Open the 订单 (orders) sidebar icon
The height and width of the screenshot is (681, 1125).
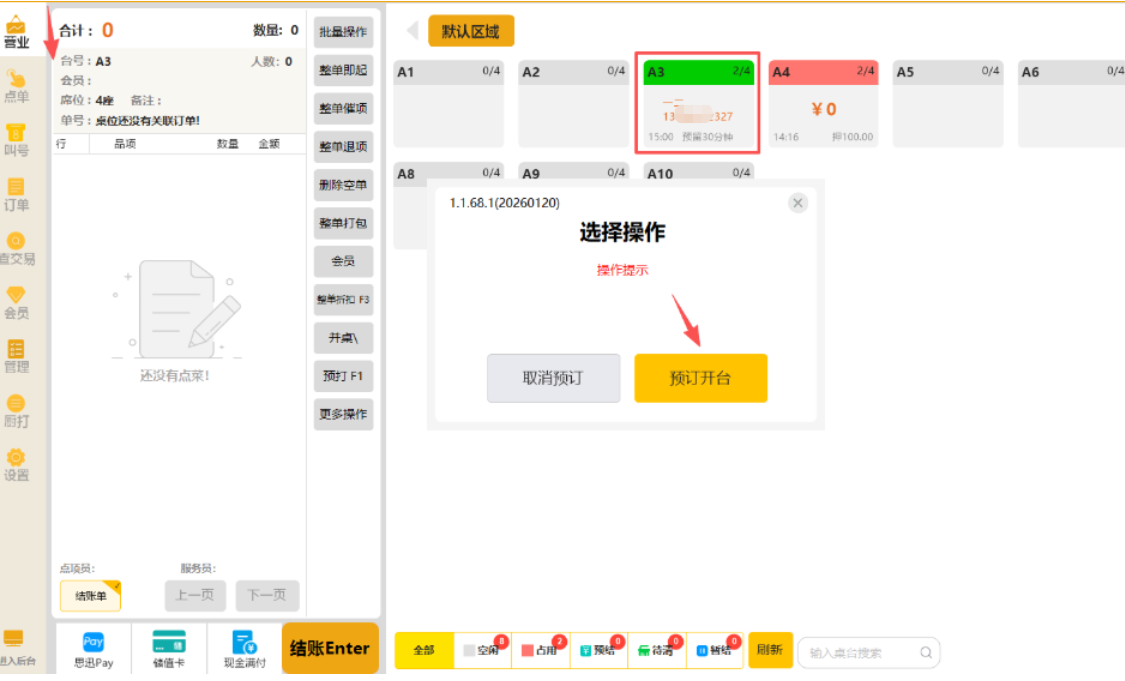point(16,194)
